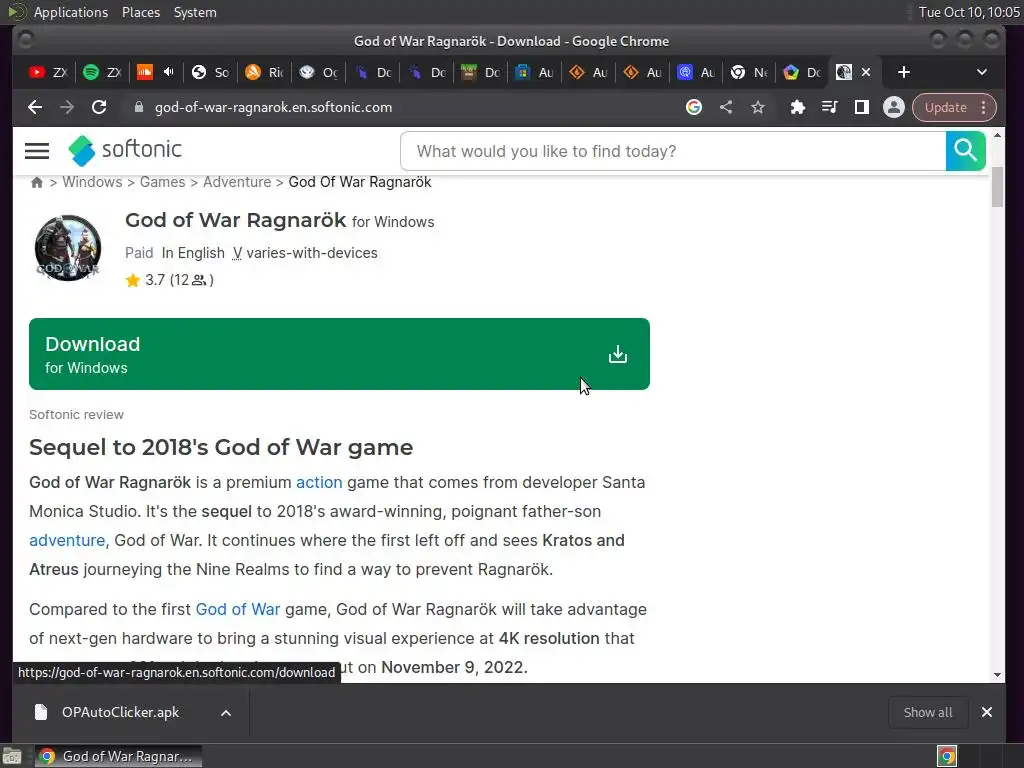The image size is (1024, 768).
Task: Click the teal search magnifier button
Action: 965,152
